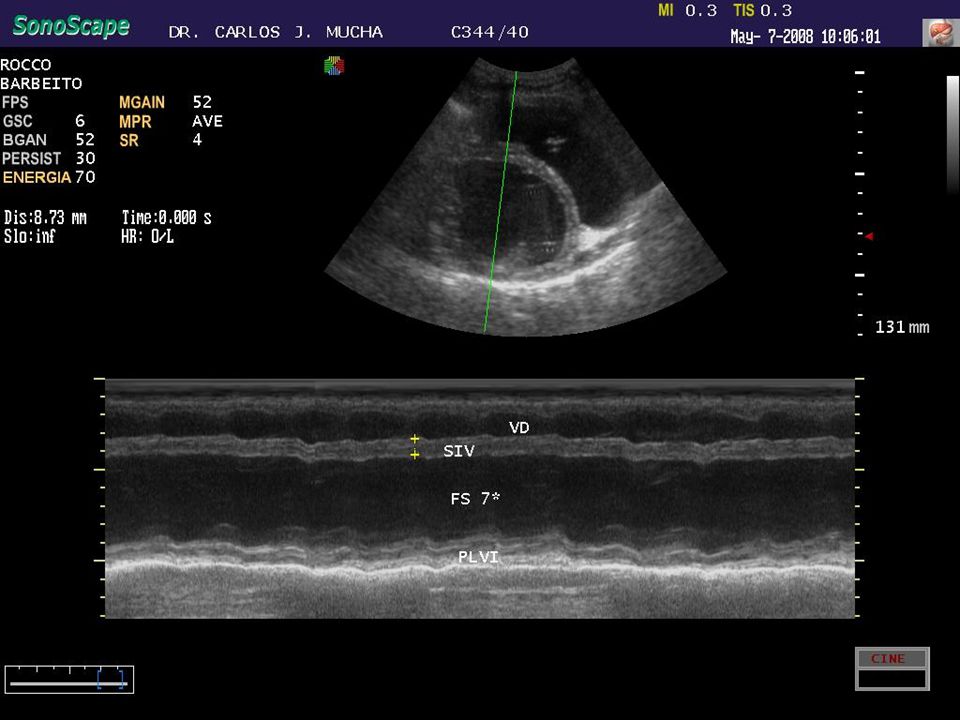Image resolution: width=960 pixels, height=720 pixels.
Task: Click the SR parameter label
Action: pos(129,140)
